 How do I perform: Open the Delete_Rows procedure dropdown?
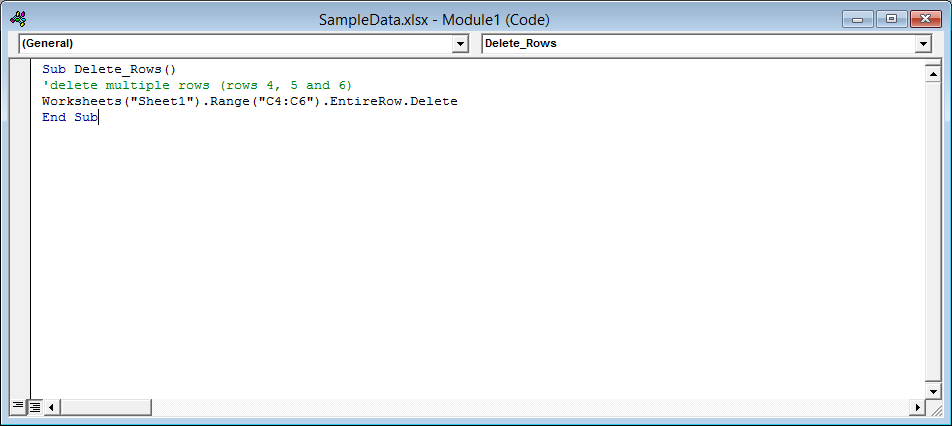pos(924,44)
